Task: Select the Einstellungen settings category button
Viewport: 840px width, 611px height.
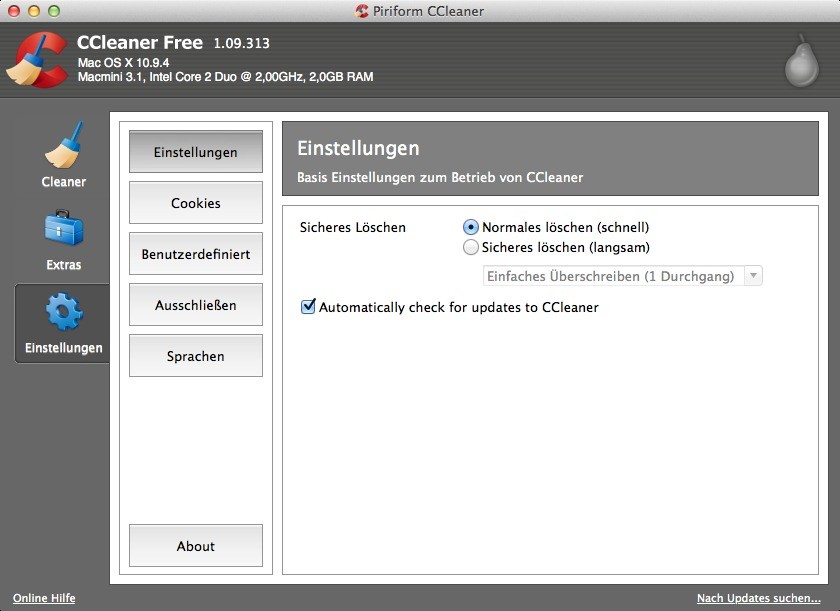Action: point(195,152)
